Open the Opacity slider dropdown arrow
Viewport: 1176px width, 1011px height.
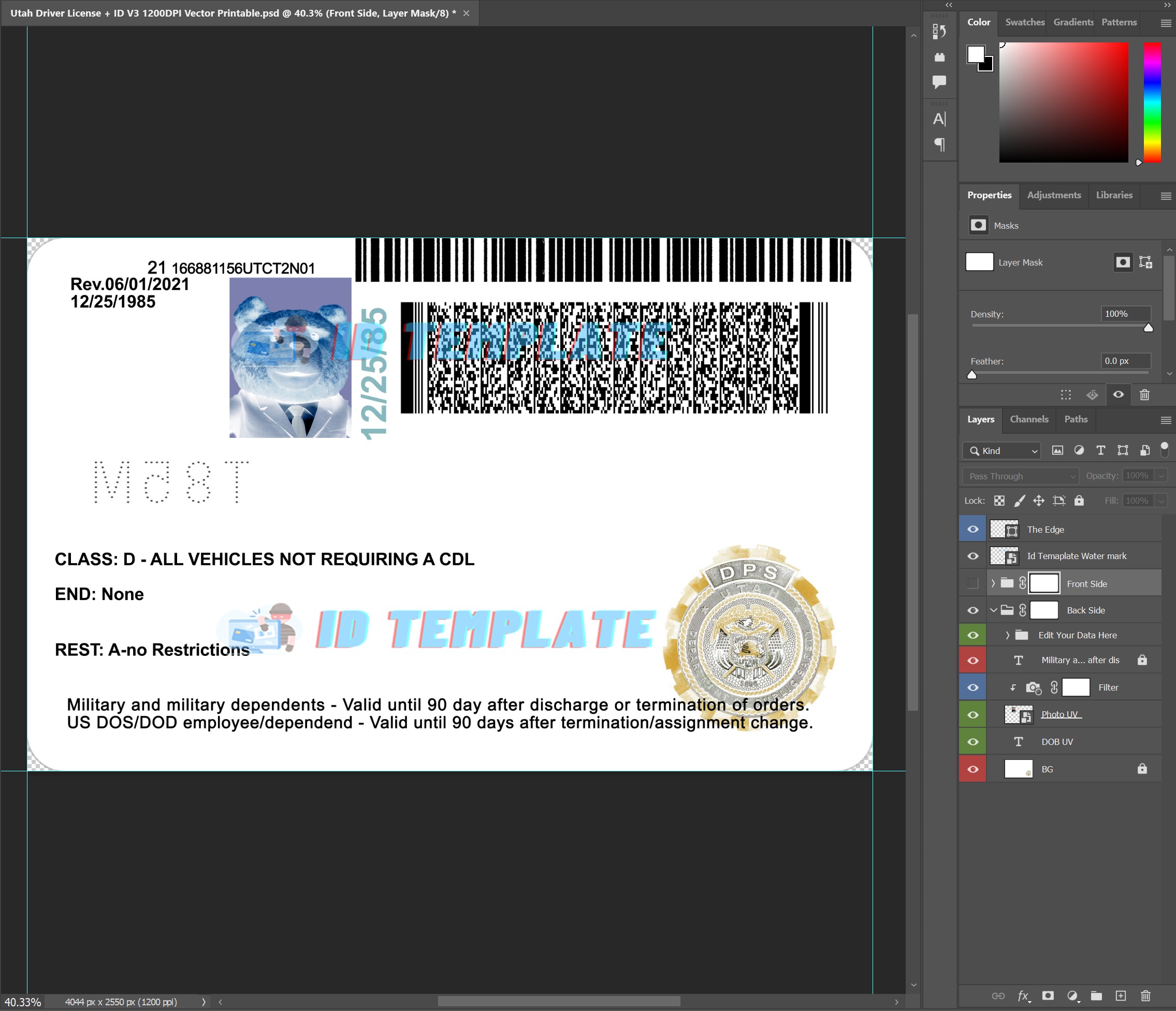pos(1162,475)
